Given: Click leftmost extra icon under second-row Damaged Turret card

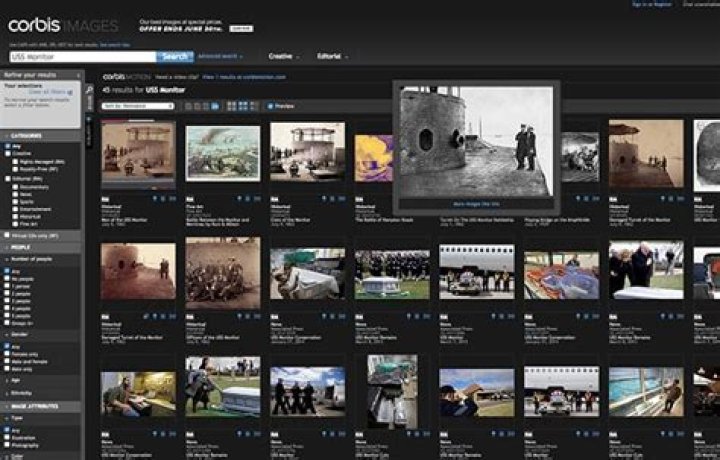Looking at the screenshot, I should pyautogui.click(x=146, y=316).
